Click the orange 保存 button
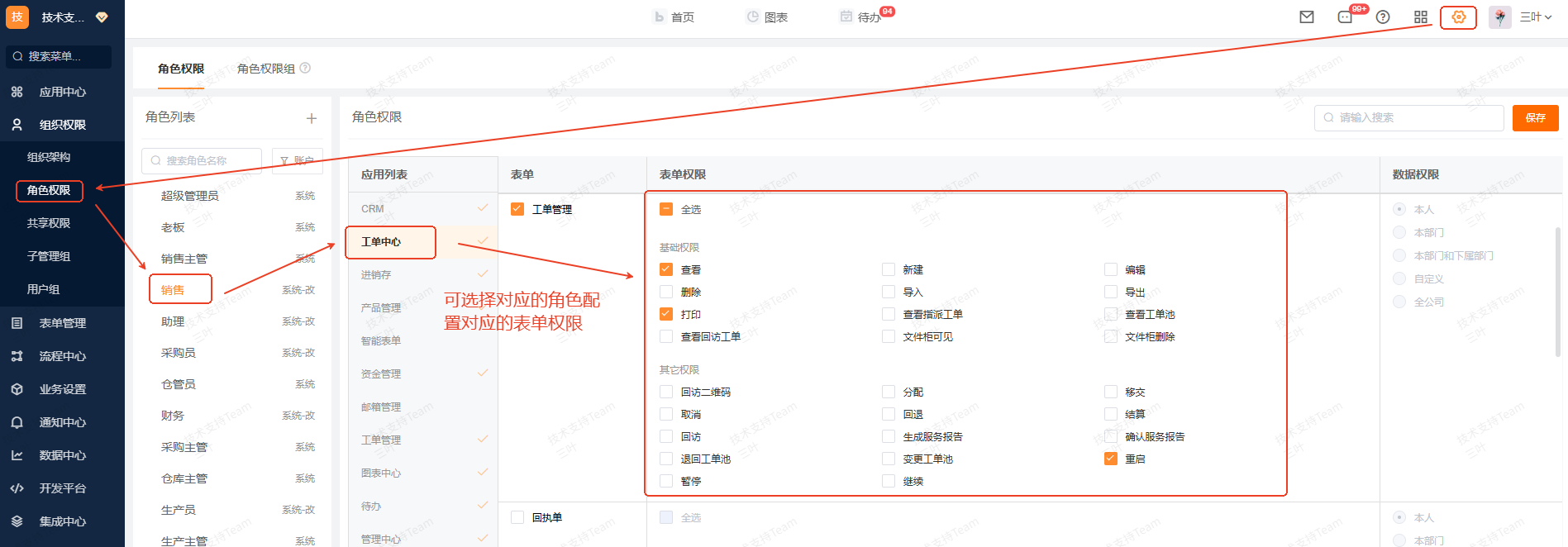This screenshot has height=547, width=1568. click(x=1535, y=118)
